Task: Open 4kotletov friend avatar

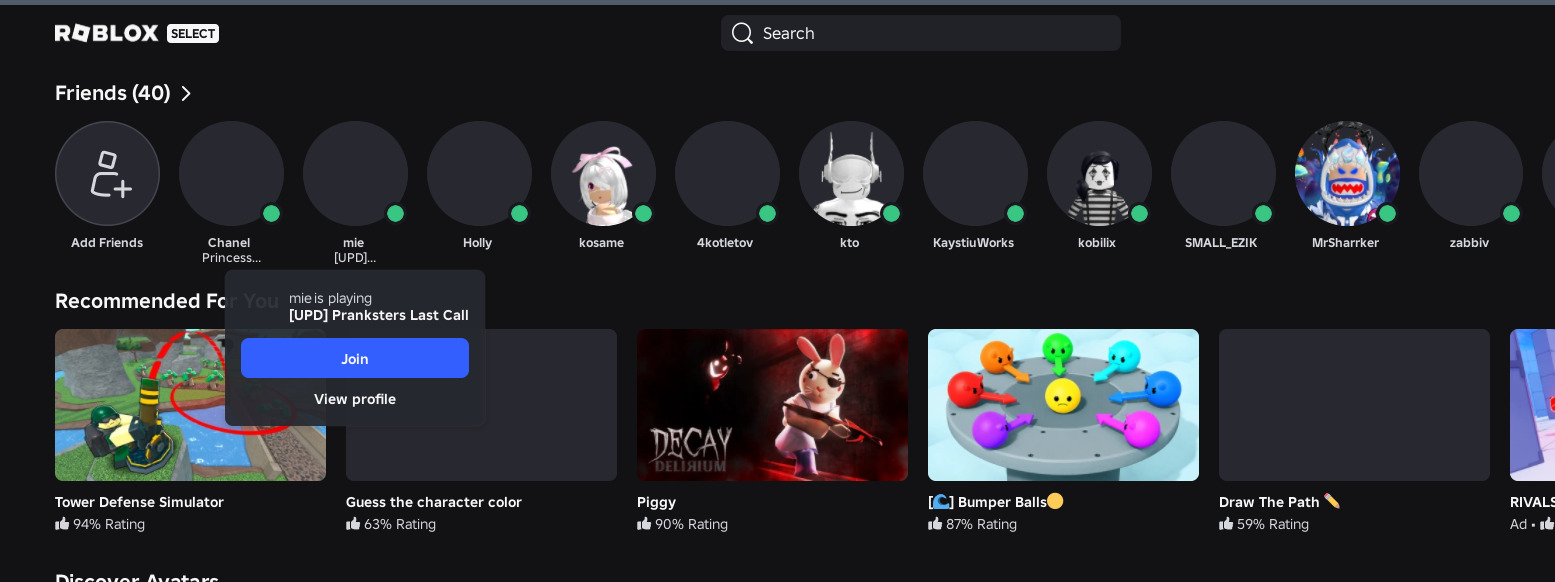Action: click(x=727, y=174)
